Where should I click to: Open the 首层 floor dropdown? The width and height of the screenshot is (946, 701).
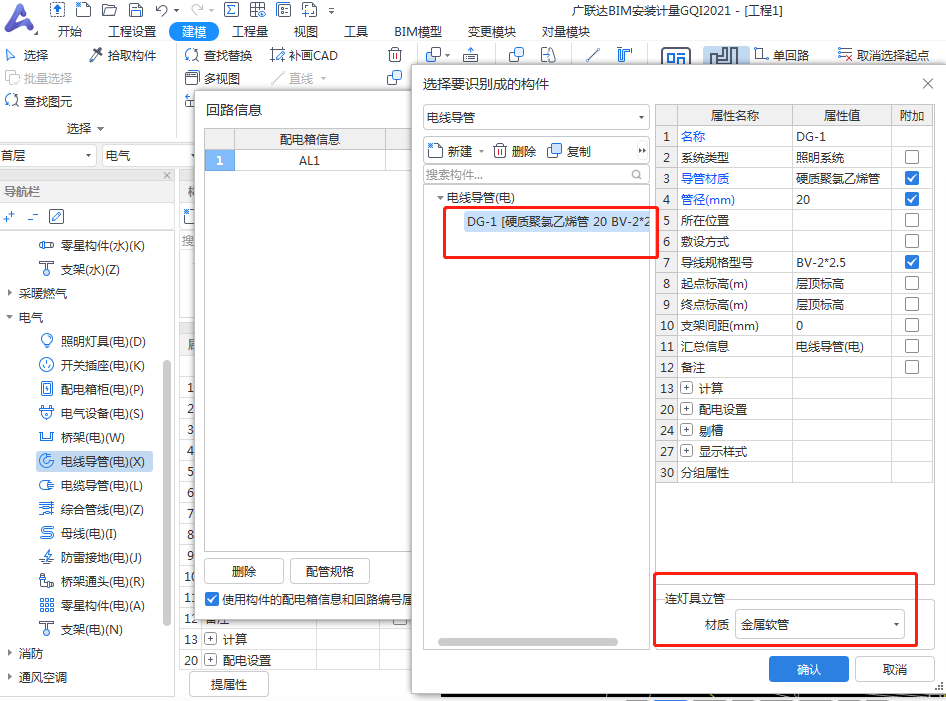click(x=48, y=156)
